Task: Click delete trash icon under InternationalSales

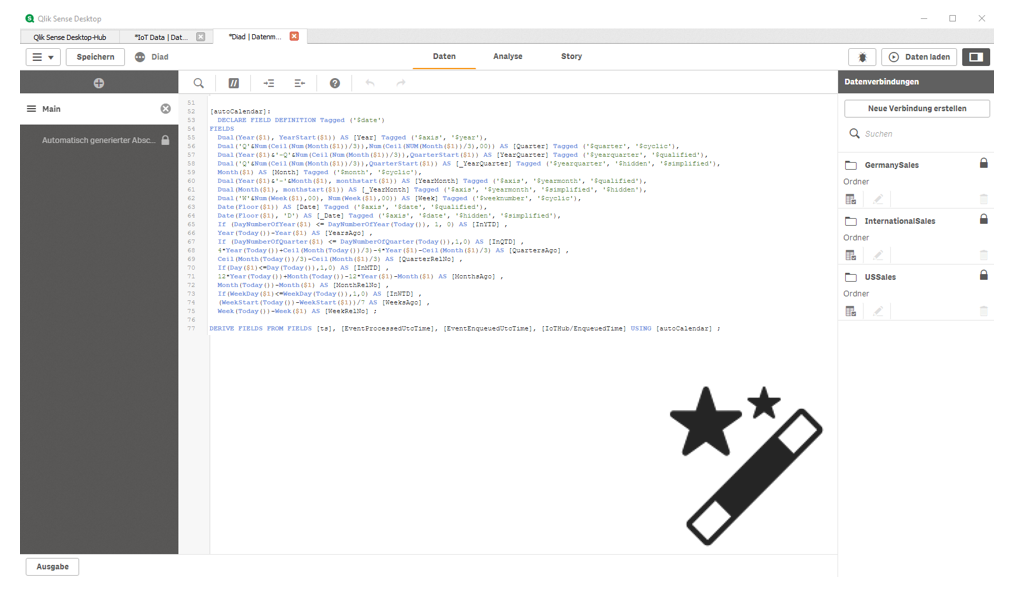Action: [984, 255]
